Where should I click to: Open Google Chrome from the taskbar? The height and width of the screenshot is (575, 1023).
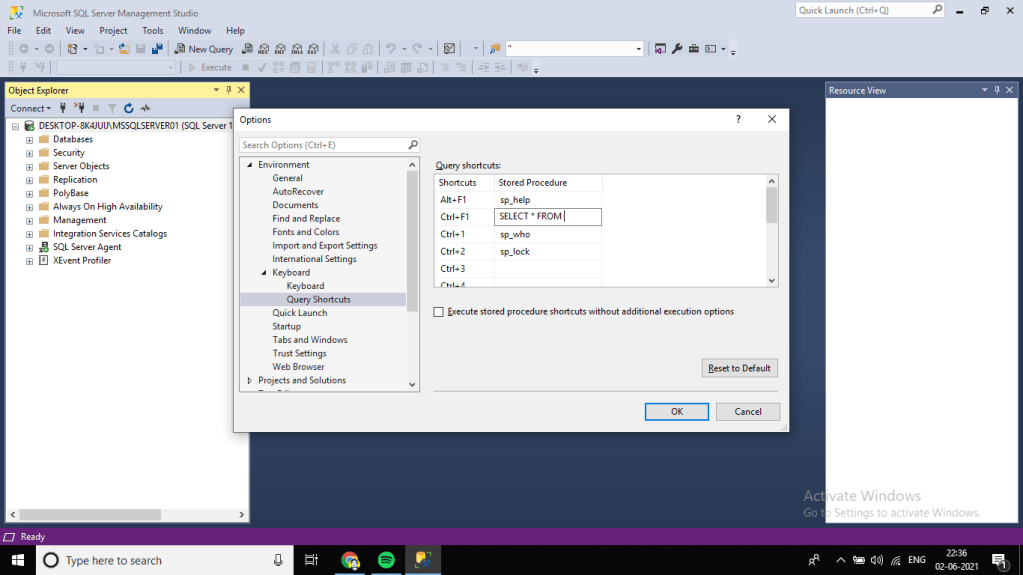tap(349, 560)
